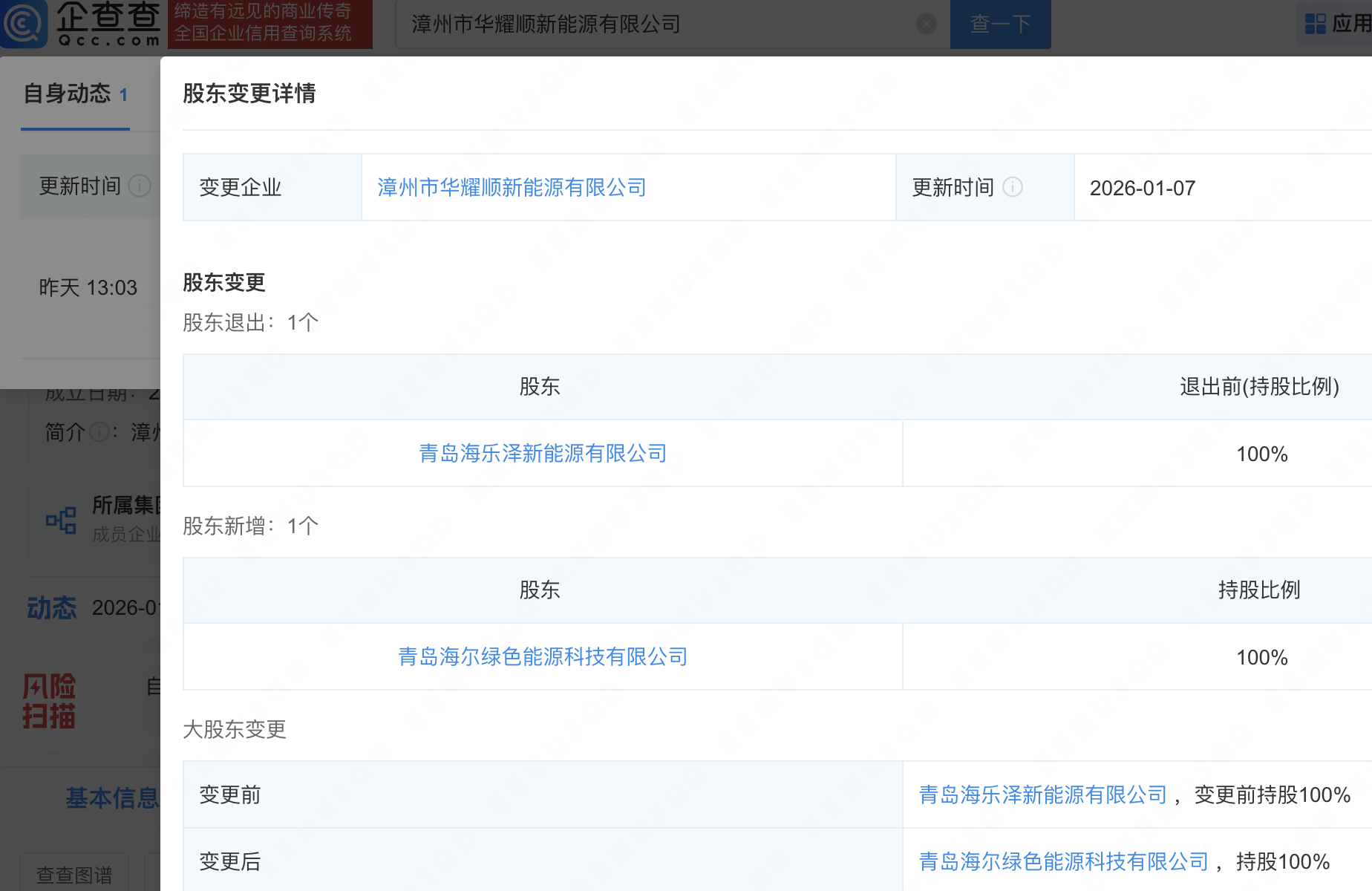Click the 基本信息 section link
Viewport: 1372px width, 891px height.
tap(113, 797)
